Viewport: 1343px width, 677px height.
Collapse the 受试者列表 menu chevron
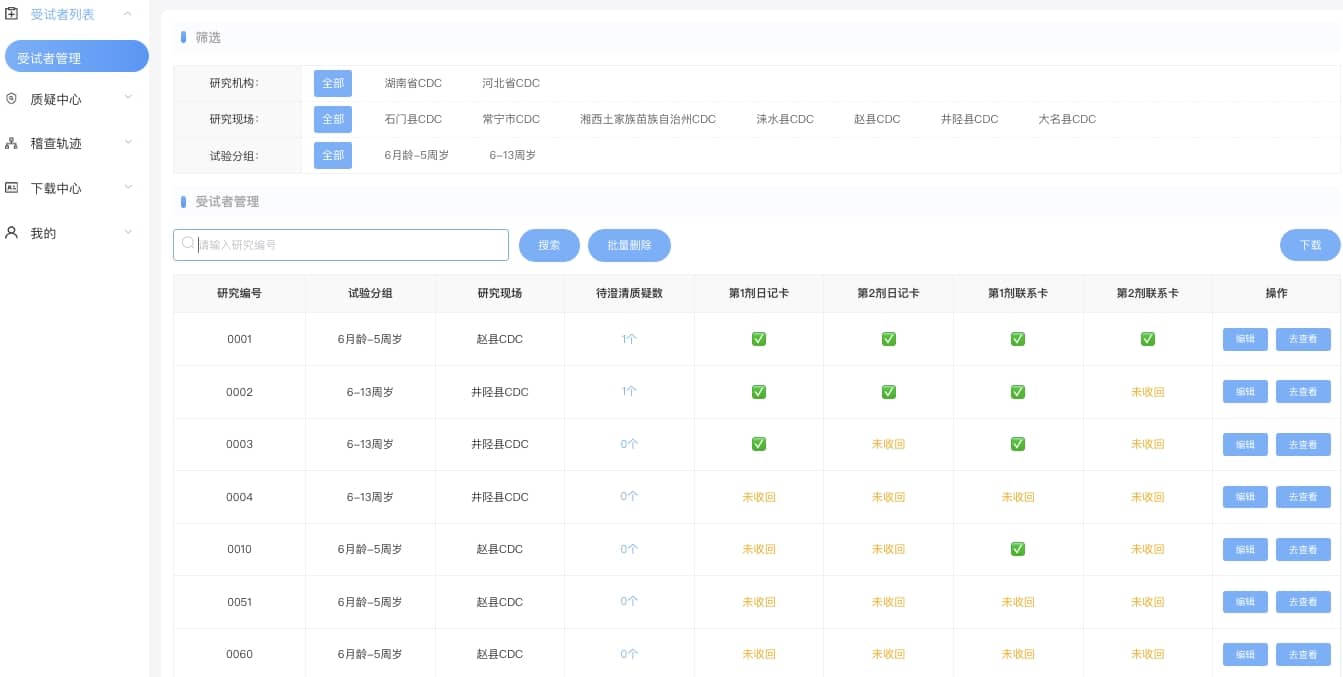pos(128,14)
